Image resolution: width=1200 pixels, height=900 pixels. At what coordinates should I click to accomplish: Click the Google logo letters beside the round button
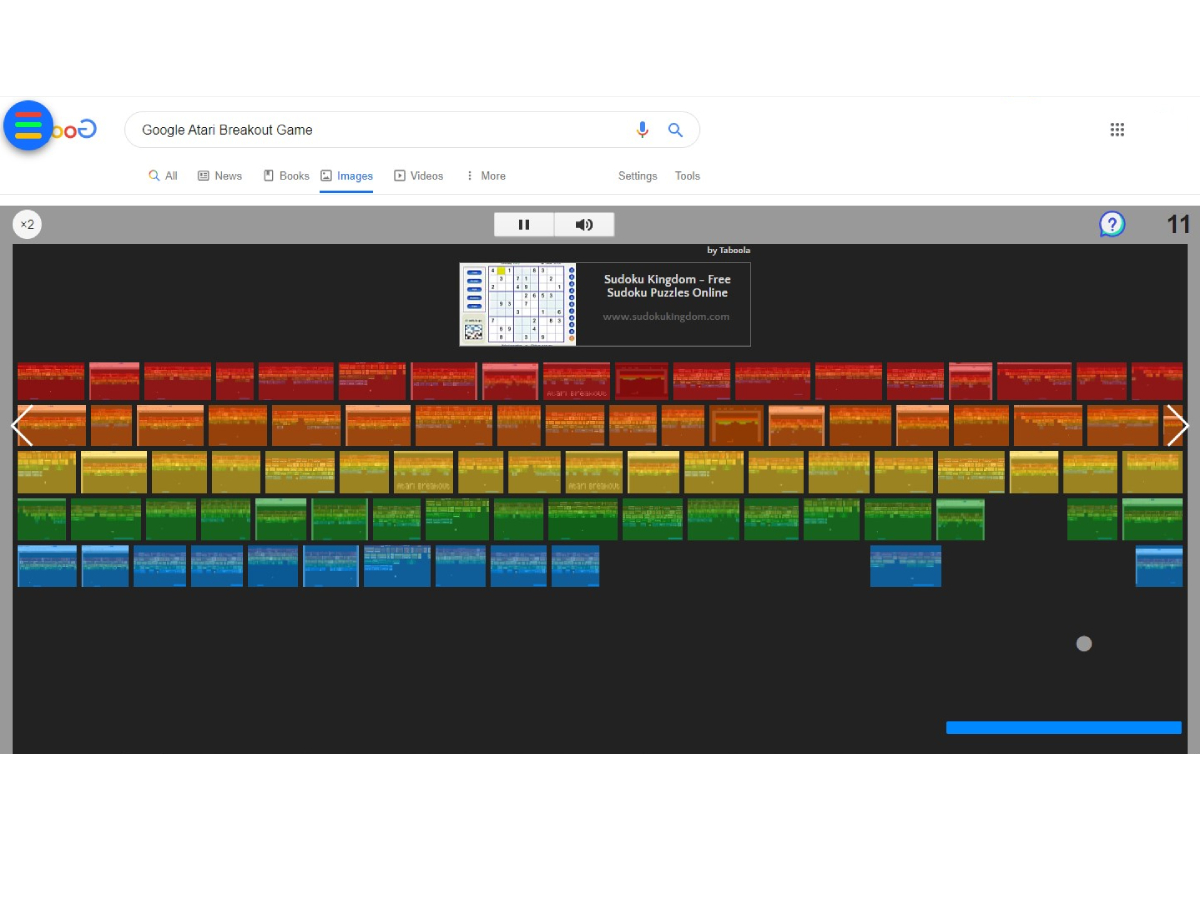(x=76, y=129)
